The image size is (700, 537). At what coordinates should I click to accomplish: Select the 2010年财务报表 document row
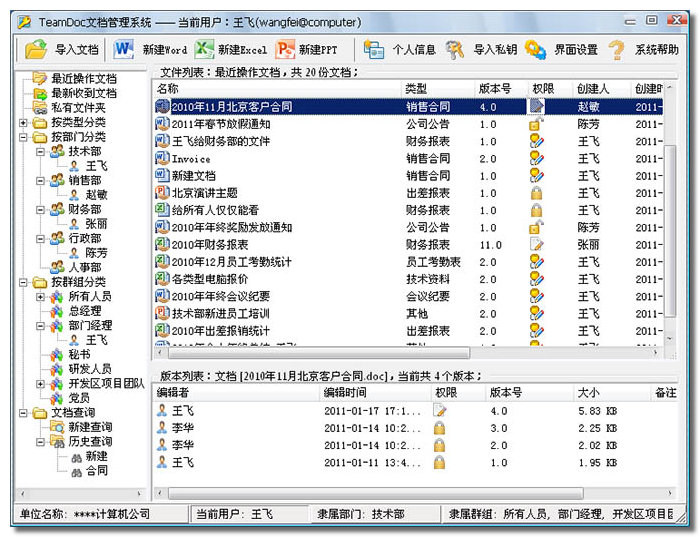coord(210,244)
